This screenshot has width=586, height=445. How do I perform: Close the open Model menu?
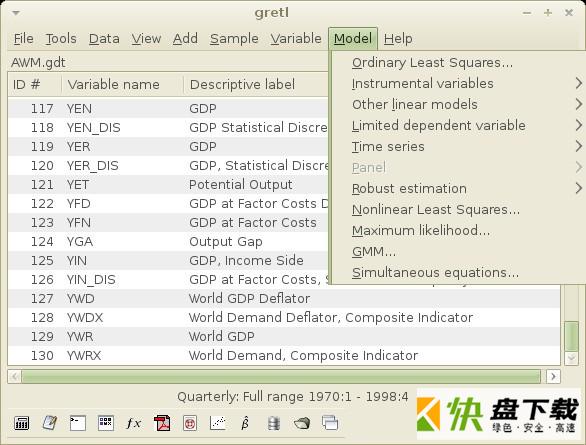click(353, 38)
